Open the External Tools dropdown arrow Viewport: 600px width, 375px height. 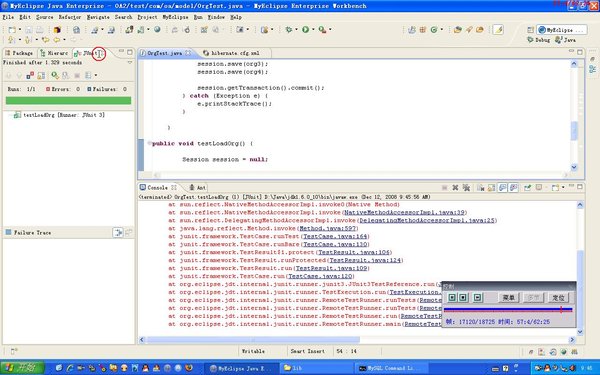(330, 29)
